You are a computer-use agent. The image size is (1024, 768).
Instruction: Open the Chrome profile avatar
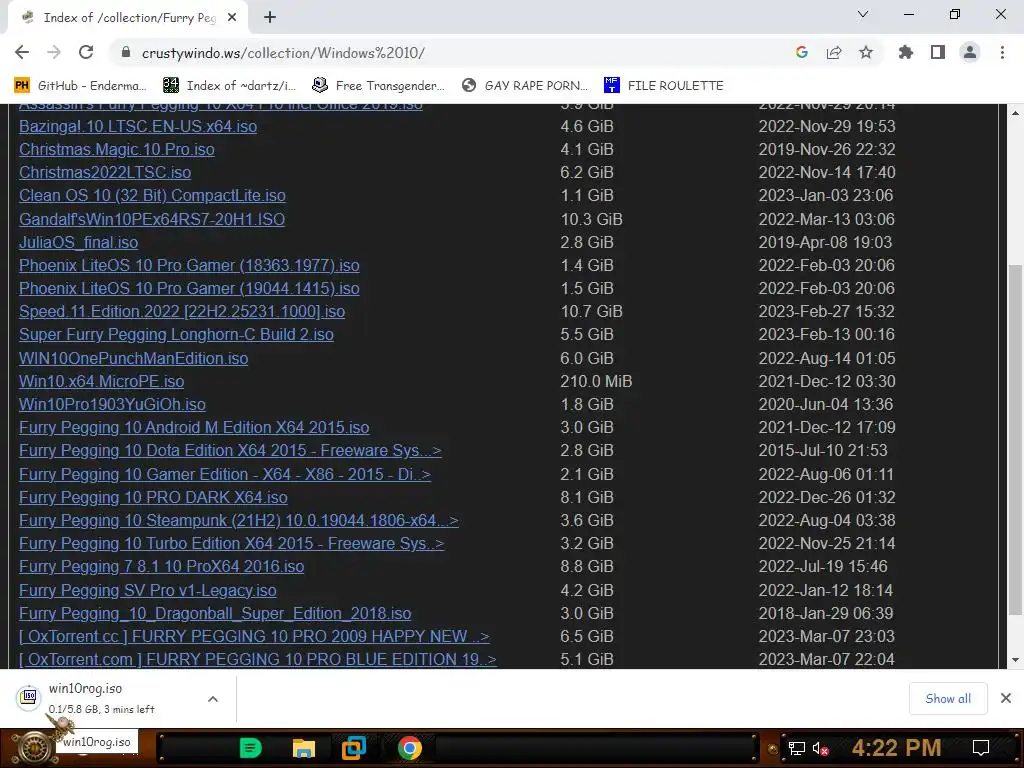click(970, 52)
